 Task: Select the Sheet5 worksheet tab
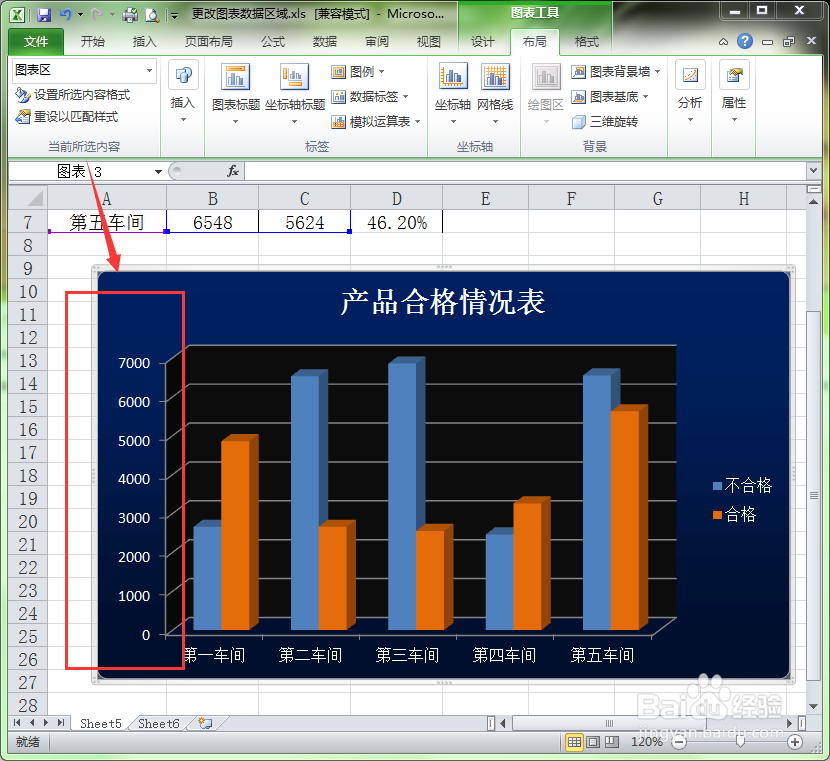pyautogui.click(x=101, y=723)
